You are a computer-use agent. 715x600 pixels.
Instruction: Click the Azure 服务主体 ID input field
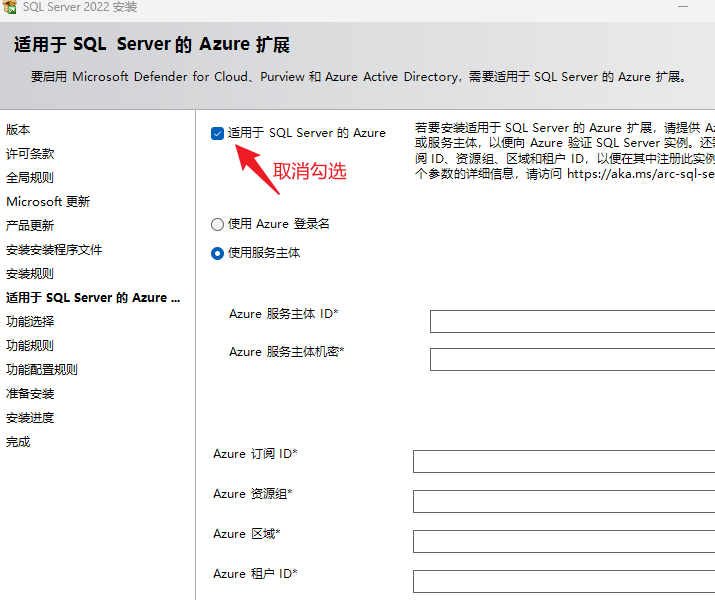pos(572,321)
